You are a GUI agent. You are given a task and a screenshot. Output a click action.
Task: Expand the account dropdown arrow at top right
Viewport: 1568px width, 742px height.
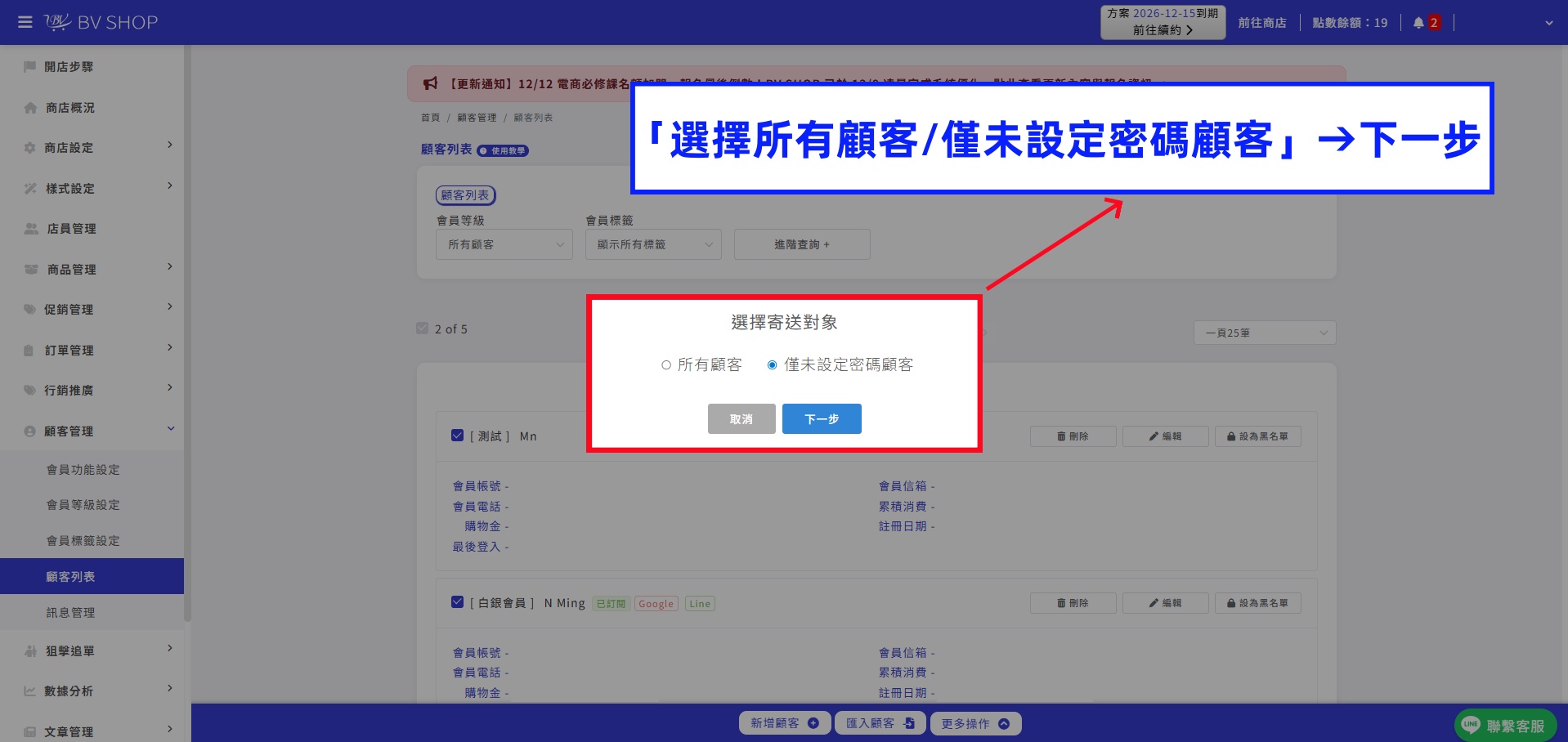pos(1548,23)
